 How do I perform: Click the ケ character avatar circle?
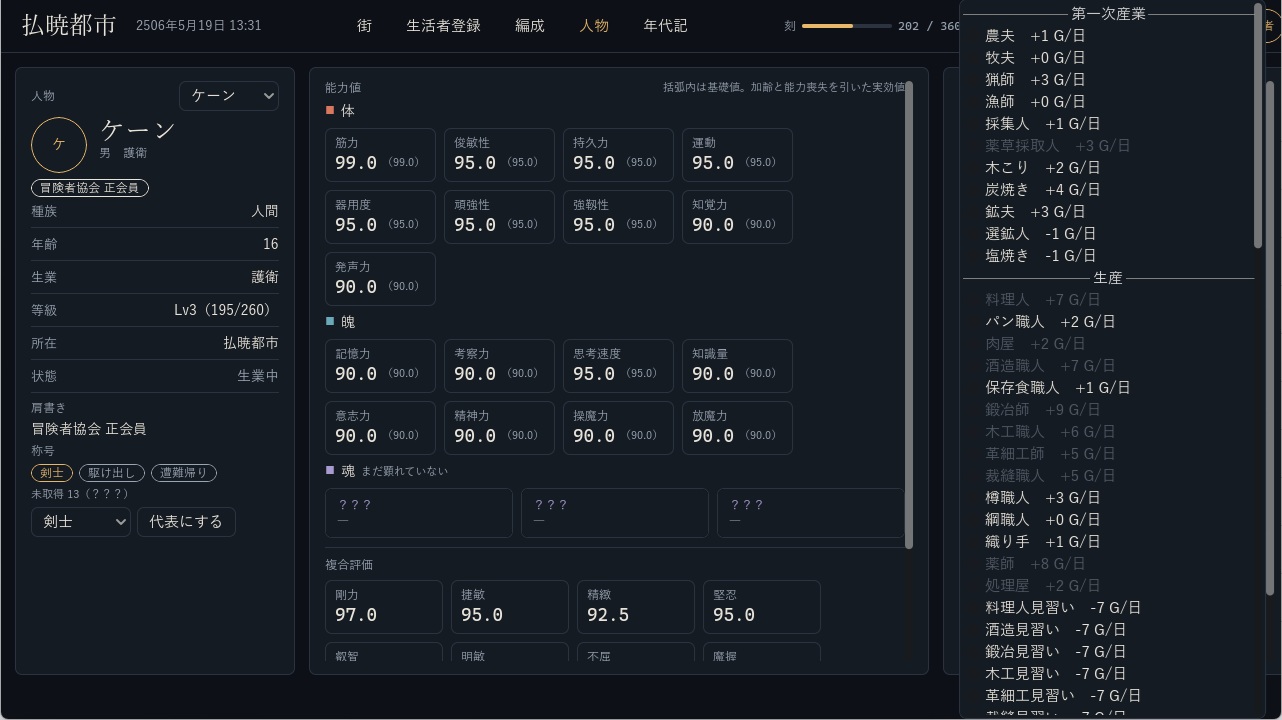[59, 145]
